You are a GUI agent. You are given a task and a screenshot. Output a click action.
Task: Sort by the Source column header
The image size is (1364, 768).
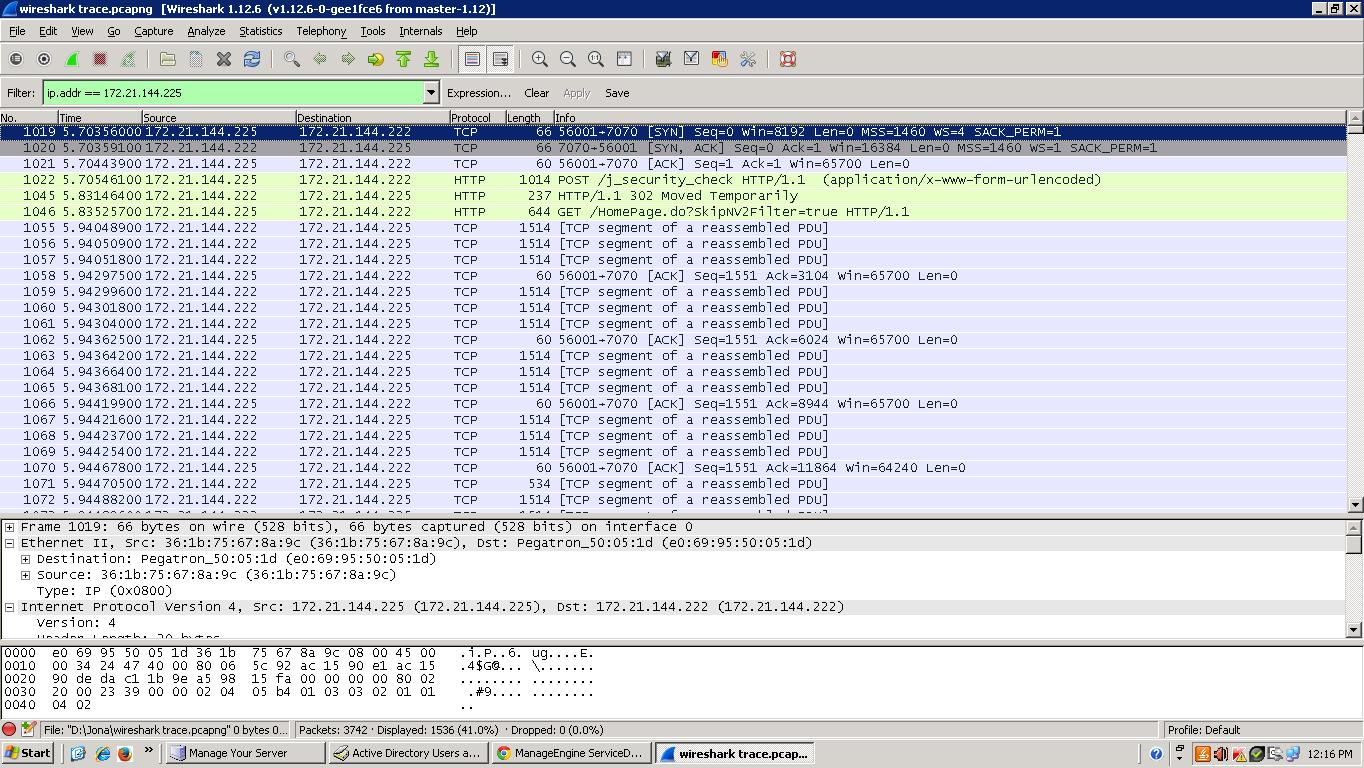pyautogui.click(x=218, y=118)
